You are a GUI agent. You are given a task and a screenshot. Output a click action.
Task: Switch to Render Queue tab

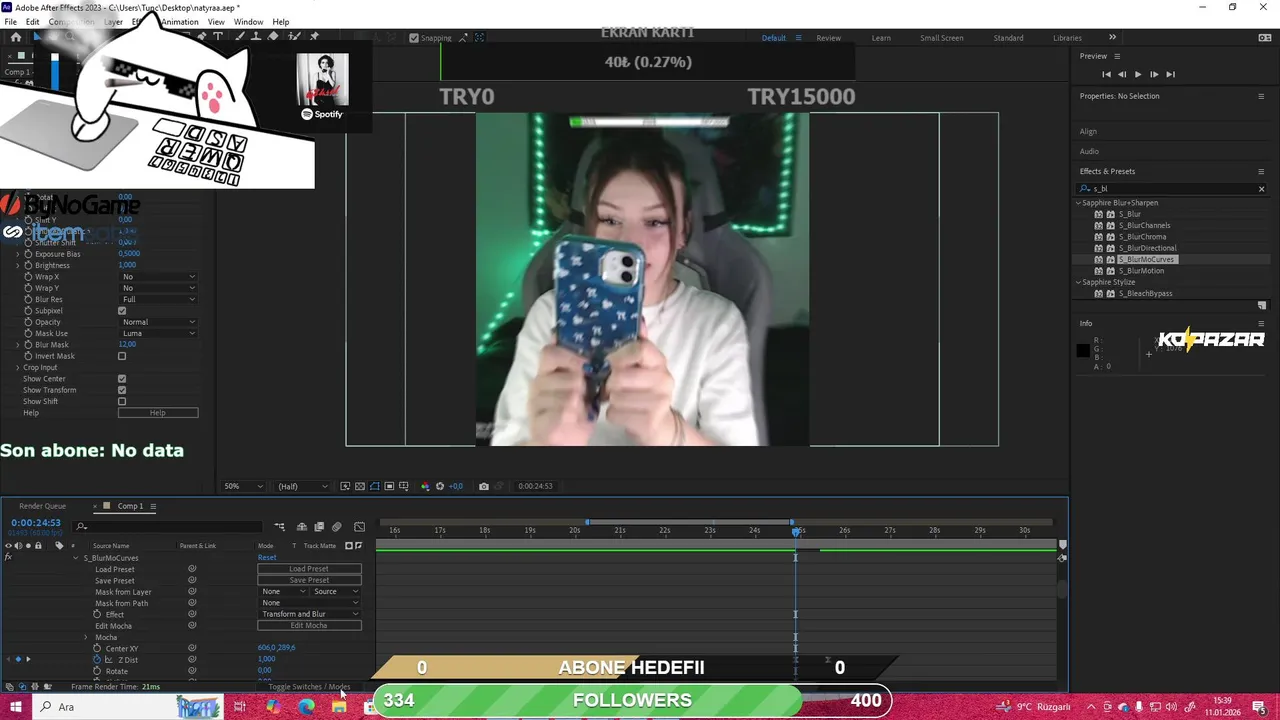[42, 506]
